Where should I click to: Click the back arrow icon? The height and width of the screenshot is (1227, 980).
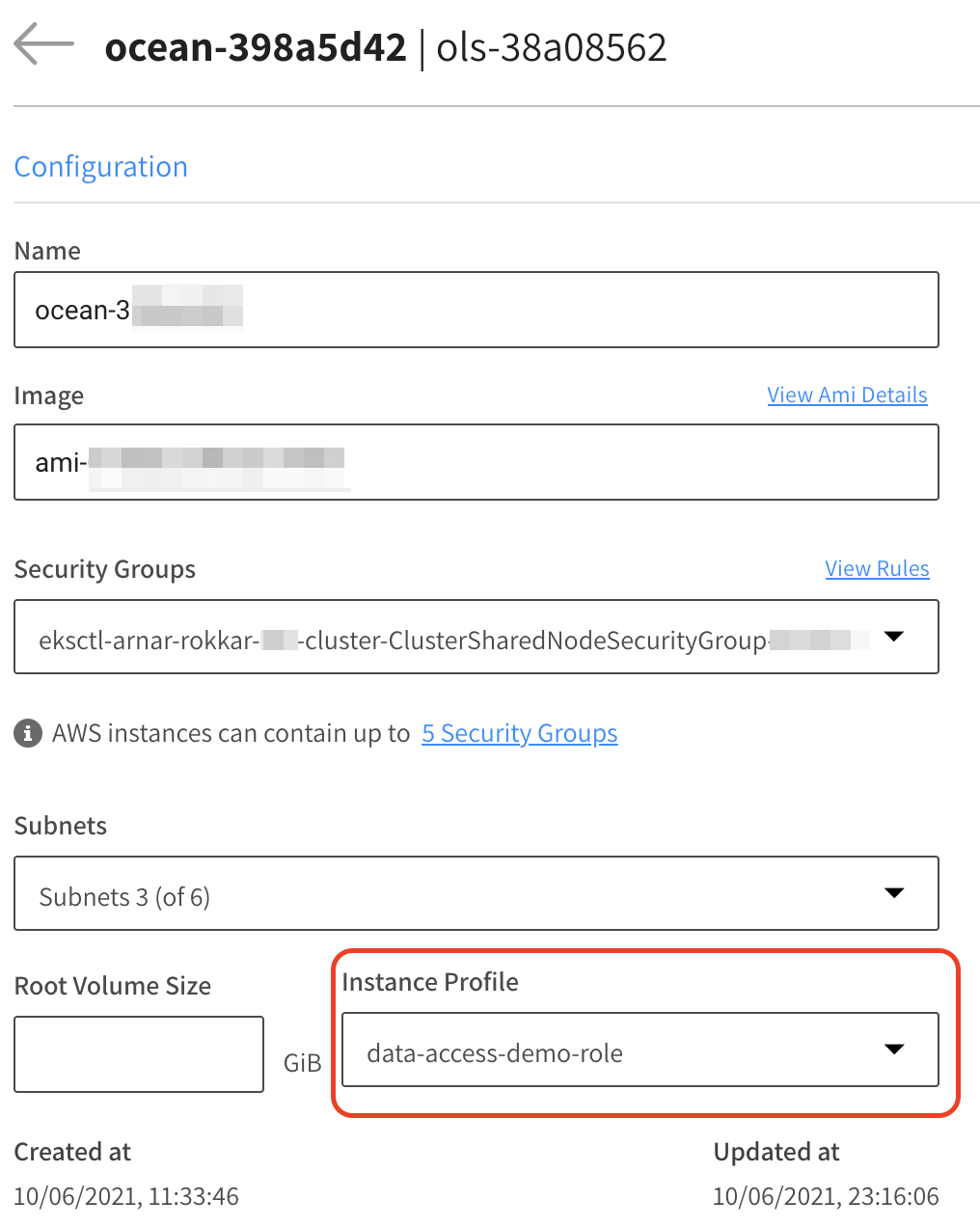(x=43, y=44)
